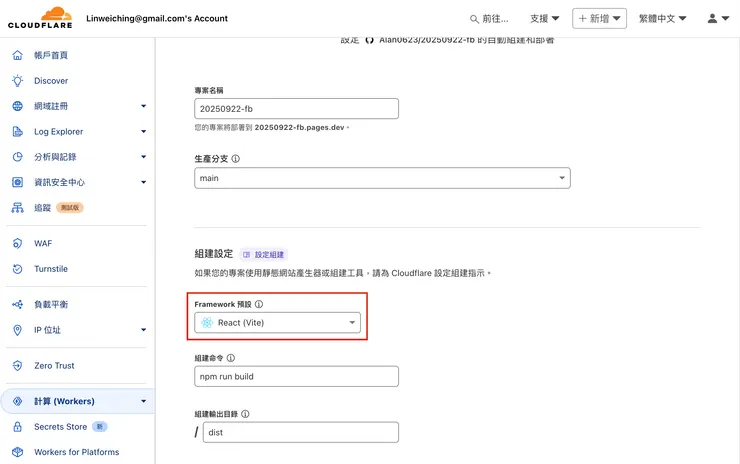This screenshot has width=740, height=464.
Task: Click the 組建設定 heading
Action: (x=214, y=254)
